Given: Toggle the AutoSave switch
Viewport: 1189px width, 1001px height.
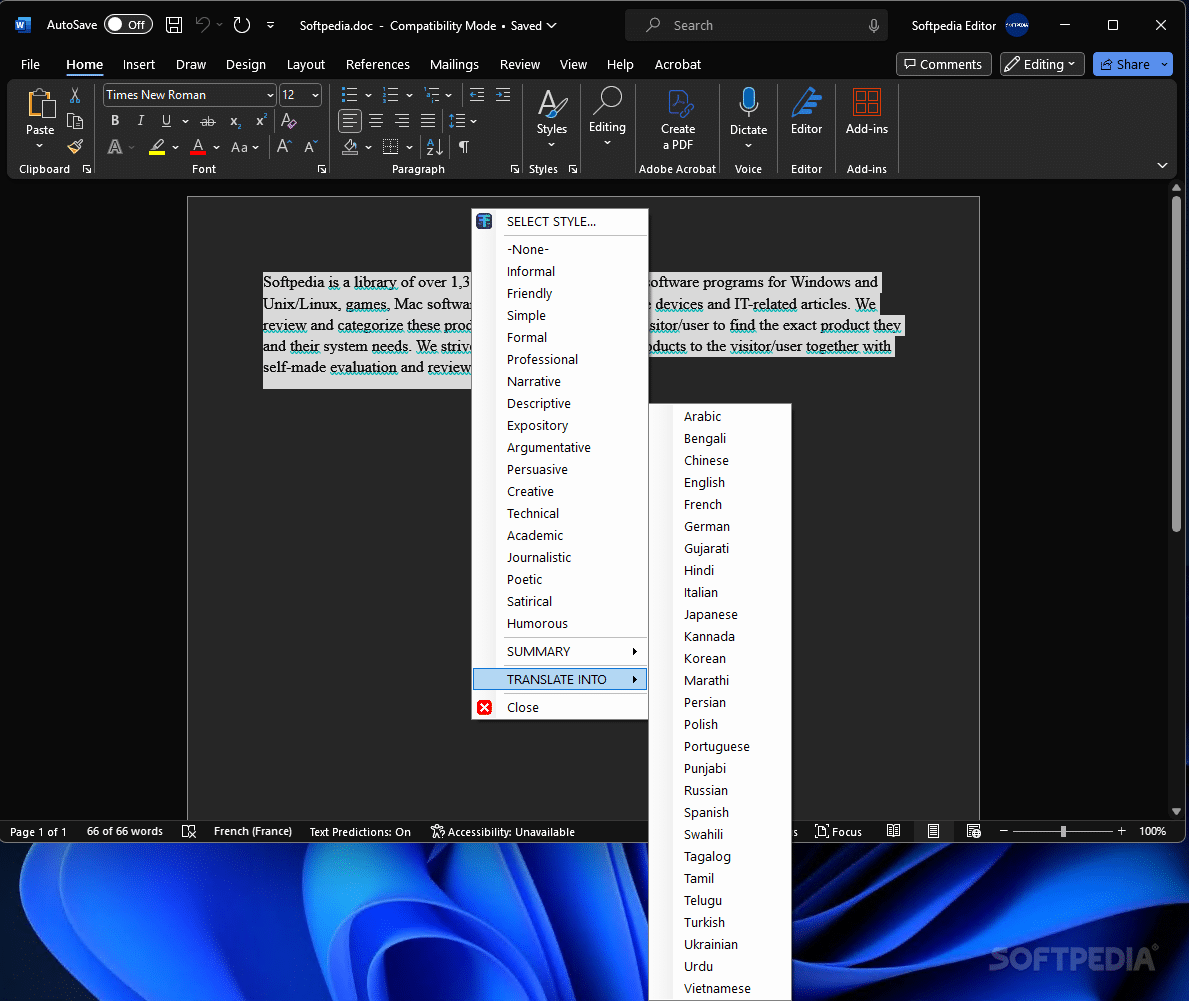Looking at the screenshot, I should pos(128,25).
